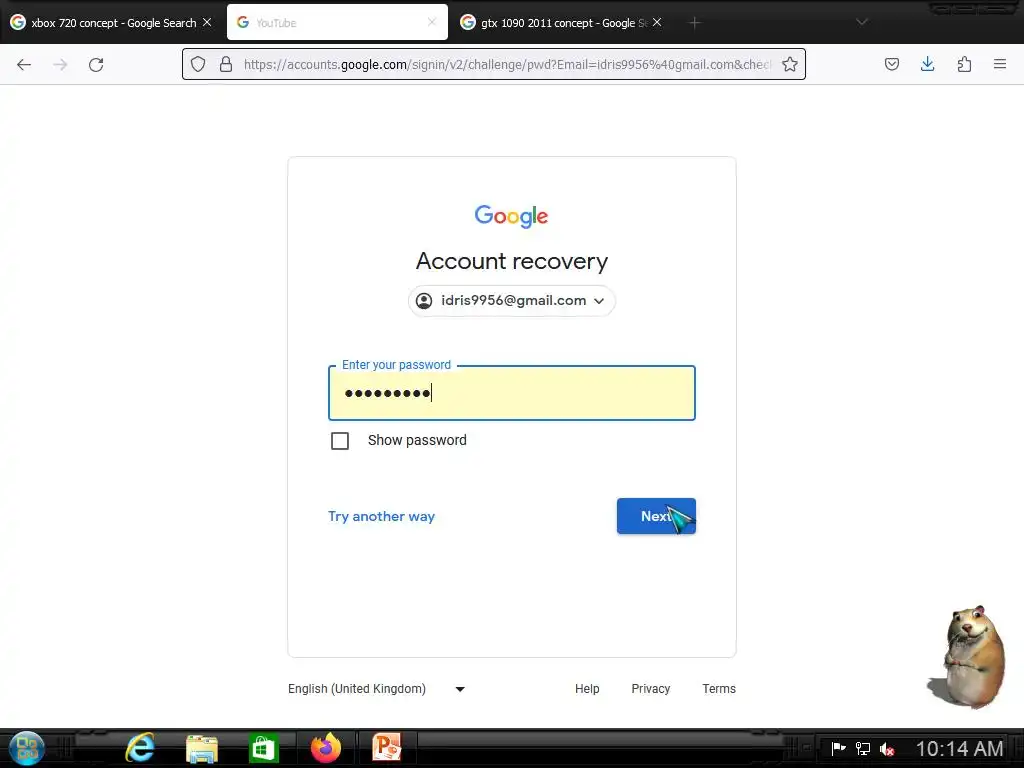
Task: Click the muted volume tray icon
Action: (887, 749)
